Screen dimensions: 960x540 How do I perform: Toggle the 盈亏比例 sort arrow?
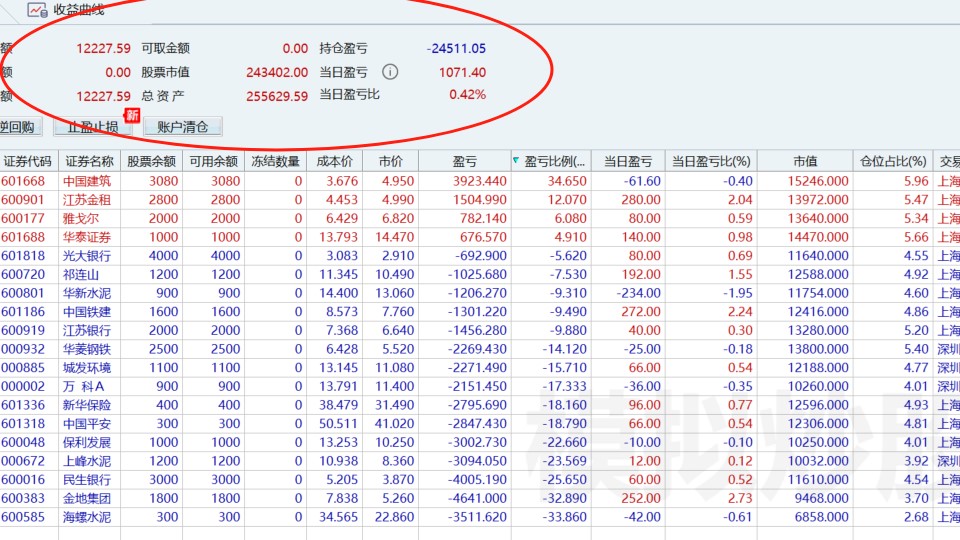point(516,160)
